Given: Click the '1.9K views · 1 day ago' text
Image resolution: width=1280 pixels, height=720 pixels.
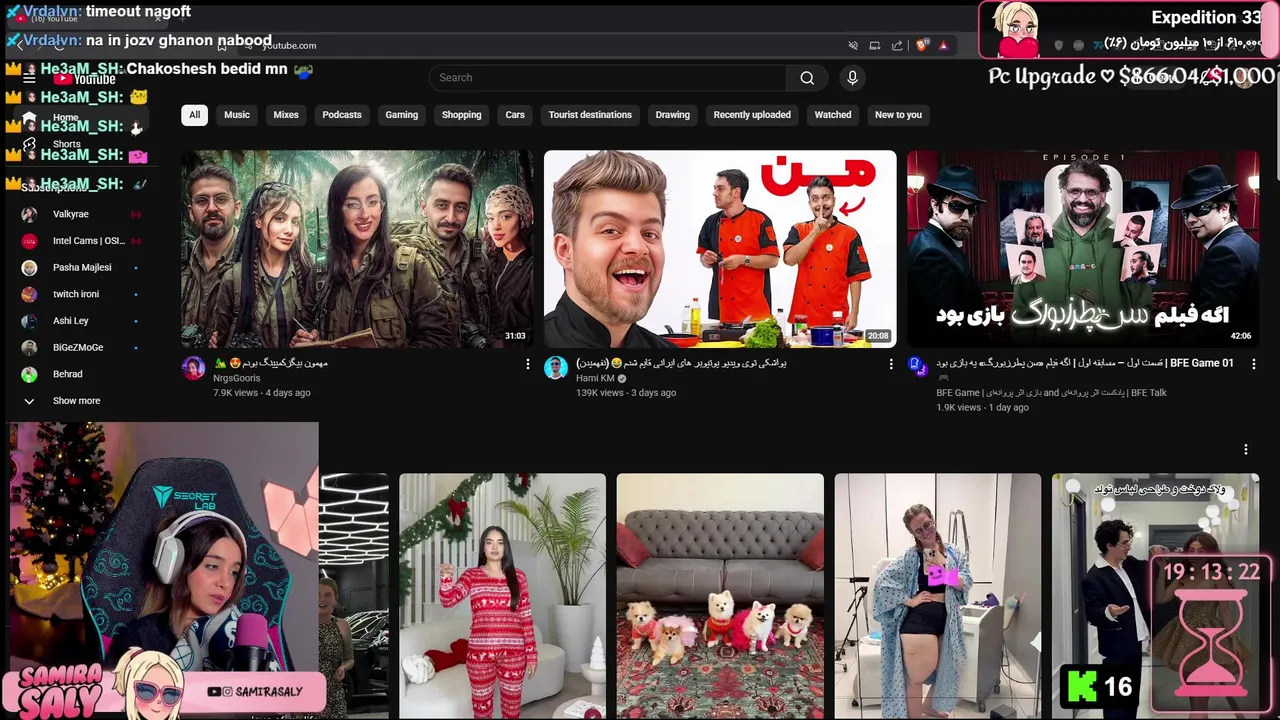Looking at the screenshot, I should click(x=982, y=408).
